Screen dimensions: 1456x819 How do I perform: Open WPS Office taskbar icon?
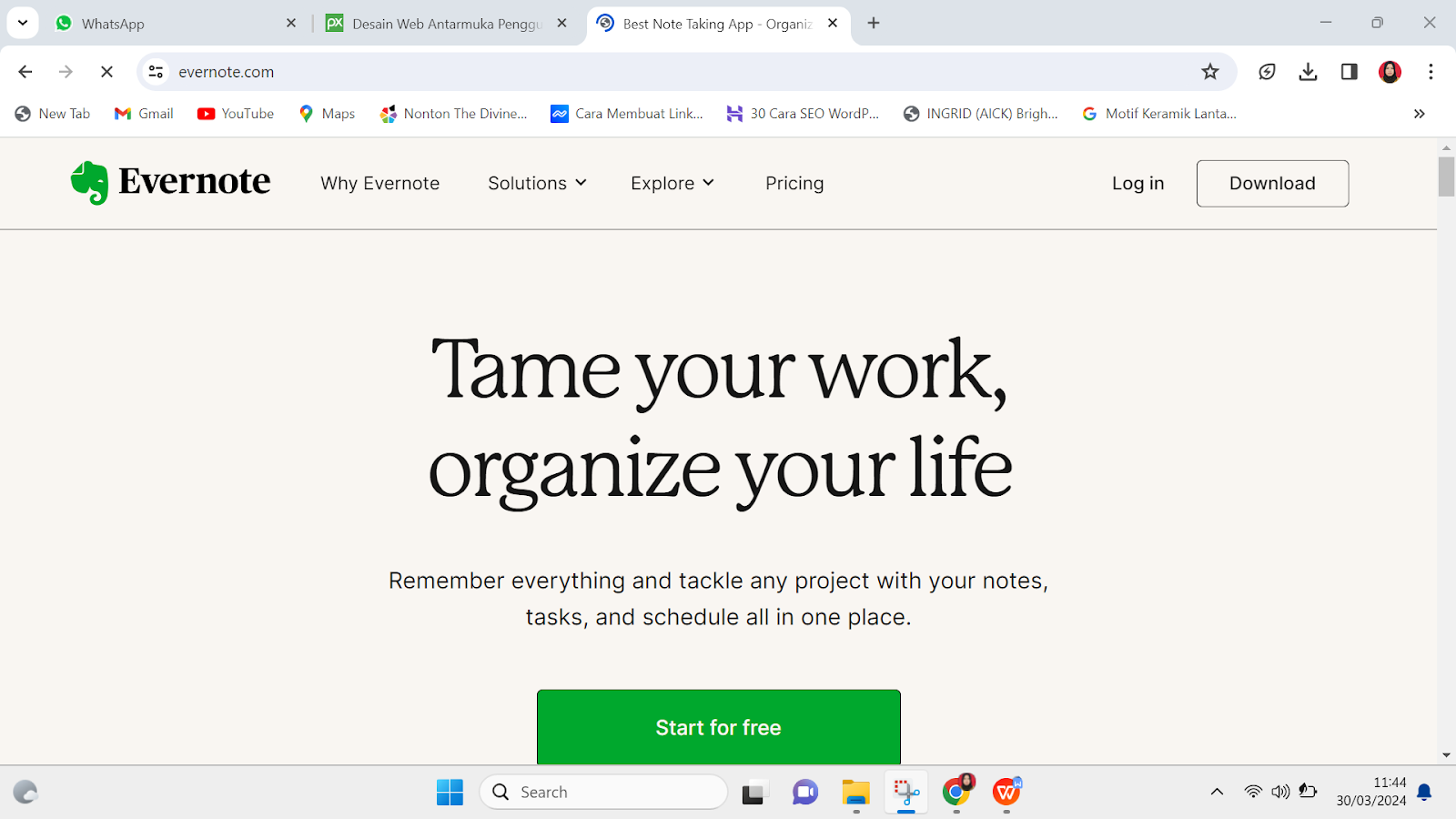coord(1006,793)
